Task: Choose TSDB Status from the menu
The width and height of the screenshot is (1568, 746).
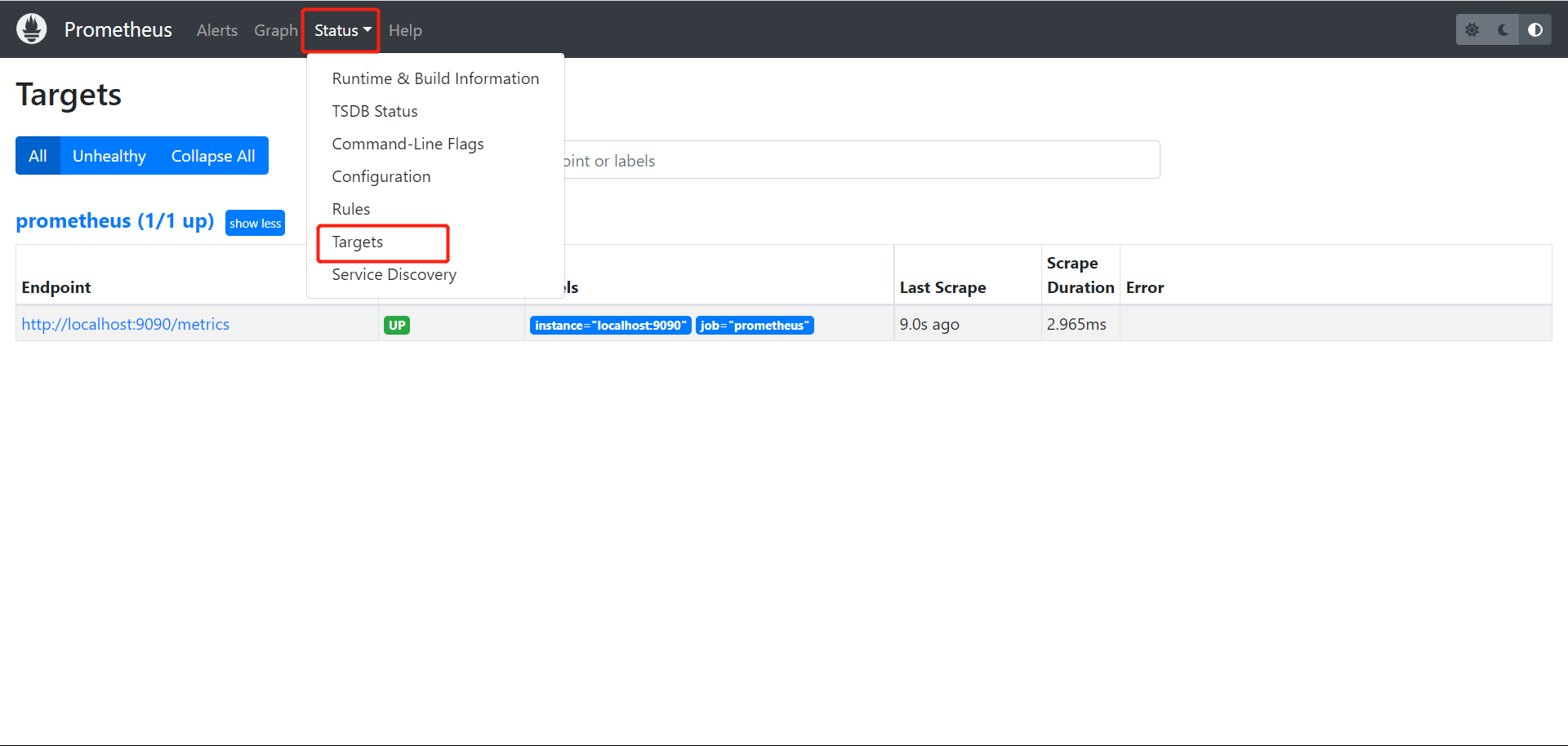Action: click(x=435, y=111)
